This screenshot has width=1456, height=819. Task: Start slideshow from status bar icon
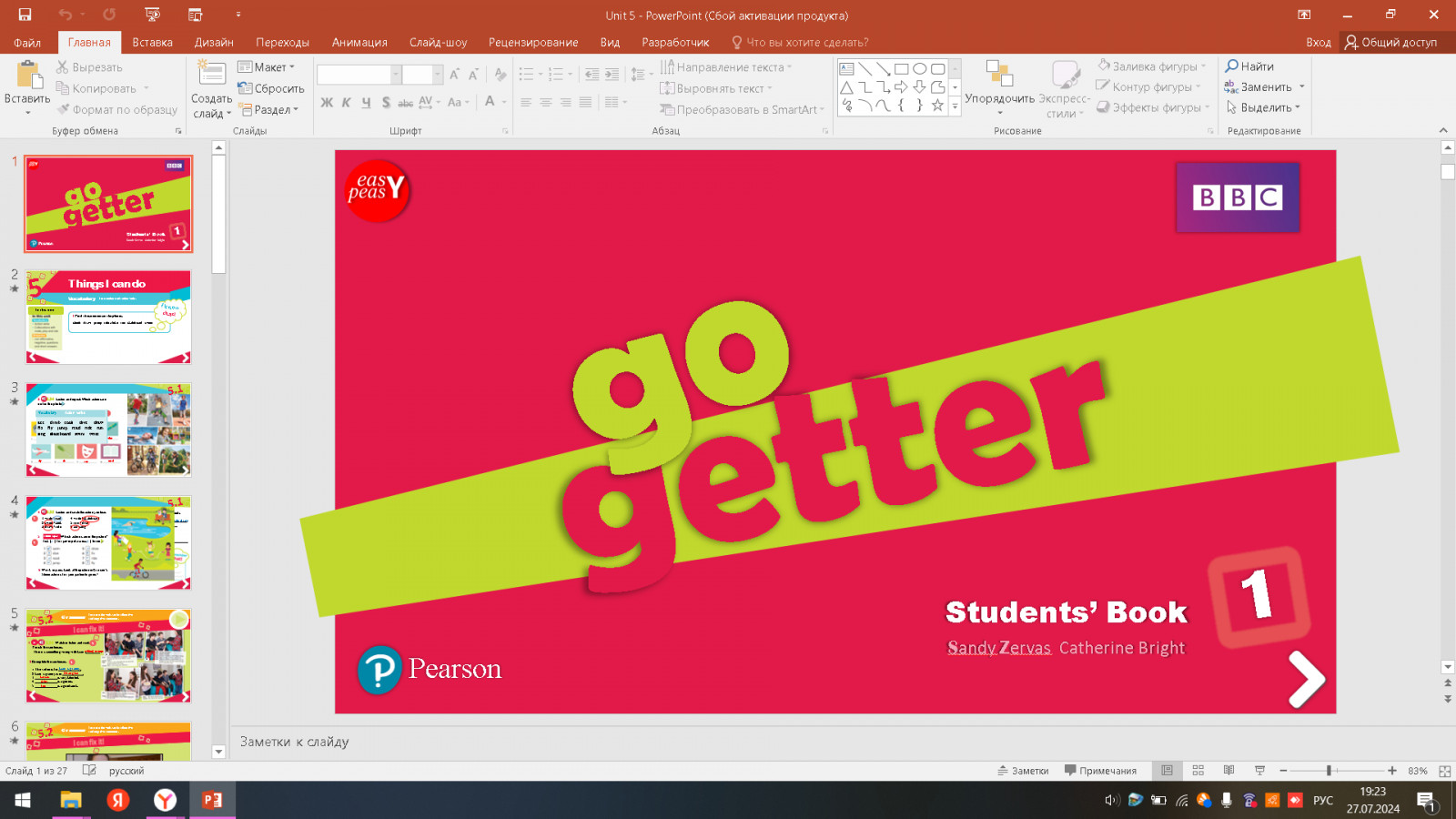[x=1259, y=771]
